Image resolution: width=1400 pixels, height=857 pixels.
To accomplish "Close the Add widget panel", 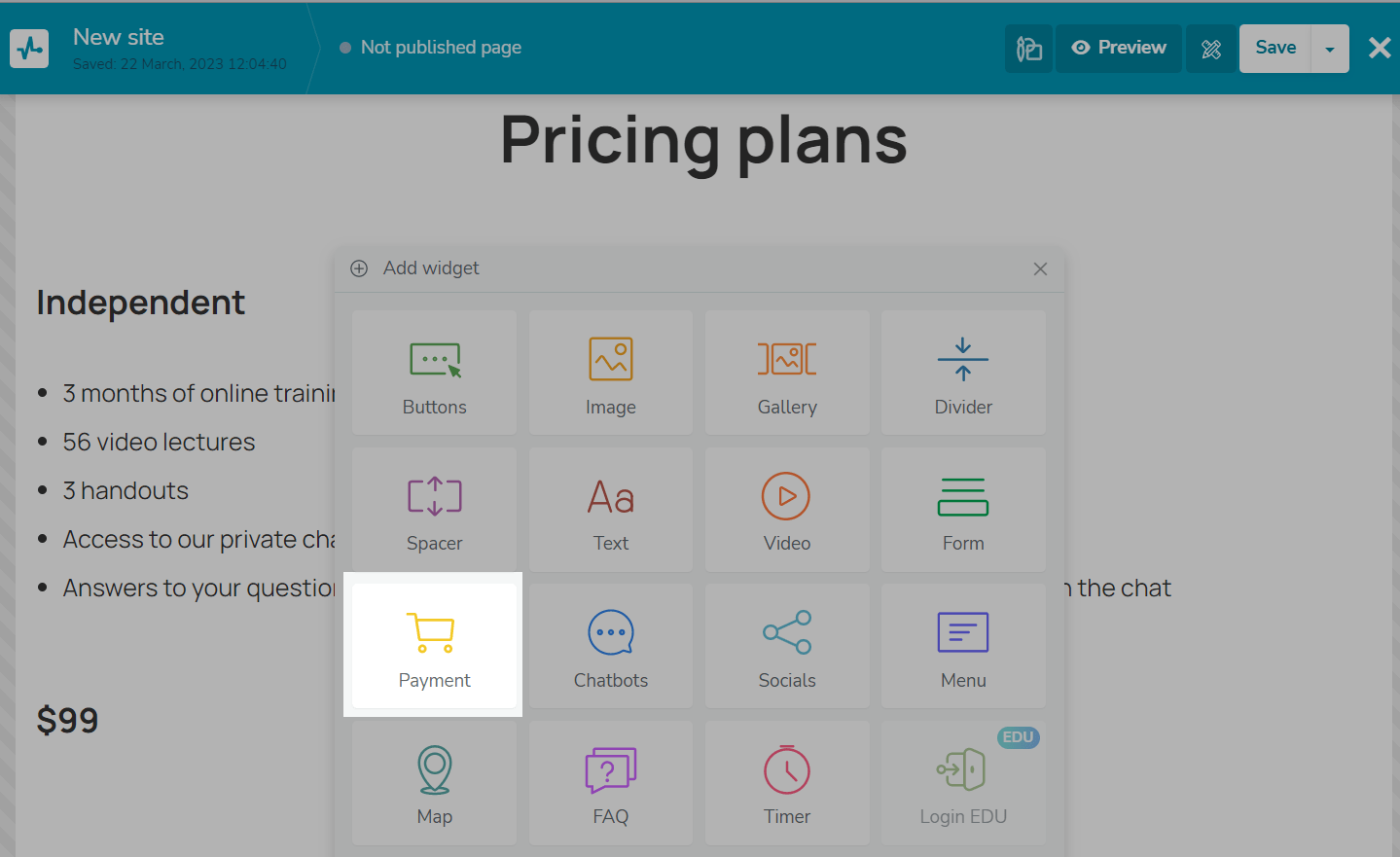I will tap(1040, 268).
